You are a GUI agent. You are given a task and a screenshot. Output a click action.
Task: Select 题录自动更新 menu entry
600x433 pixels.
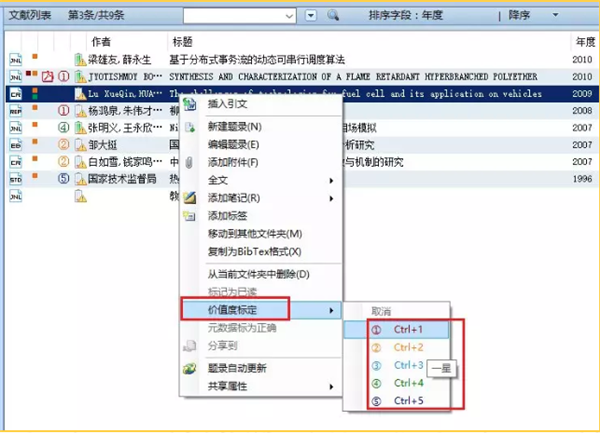pos(237,368)
